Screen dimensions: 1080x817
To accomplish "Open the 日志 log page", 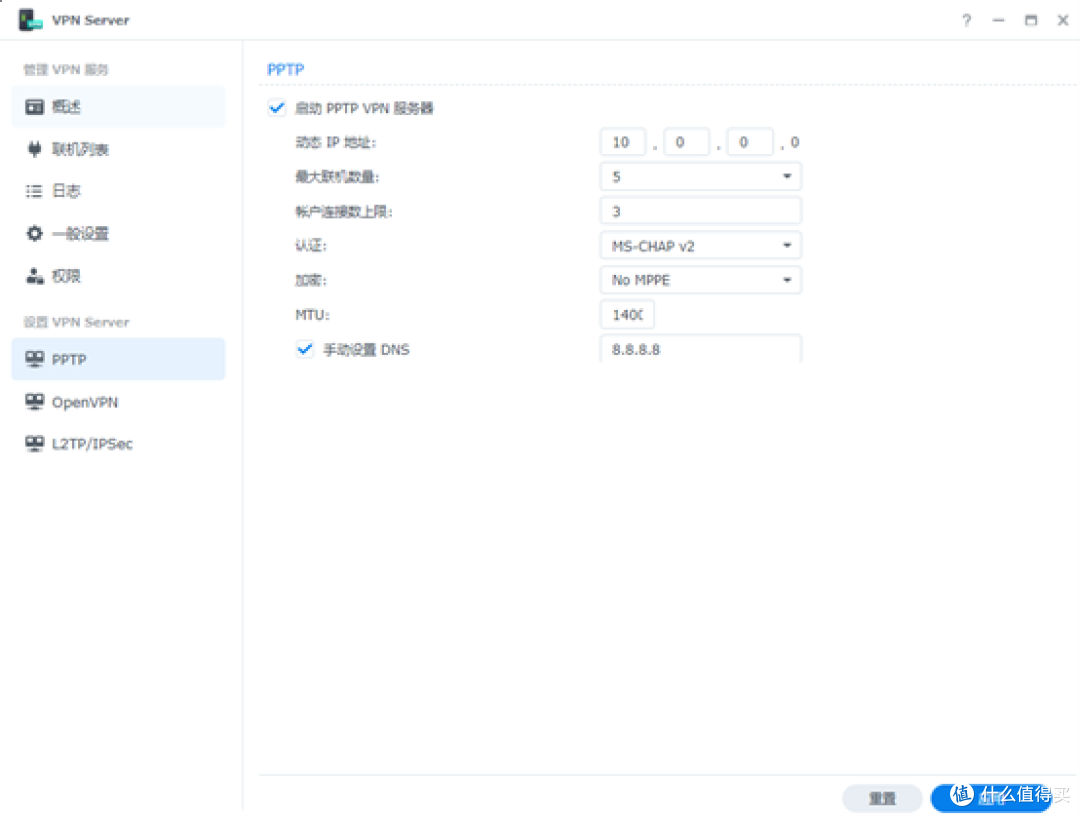I will point(118,191).
